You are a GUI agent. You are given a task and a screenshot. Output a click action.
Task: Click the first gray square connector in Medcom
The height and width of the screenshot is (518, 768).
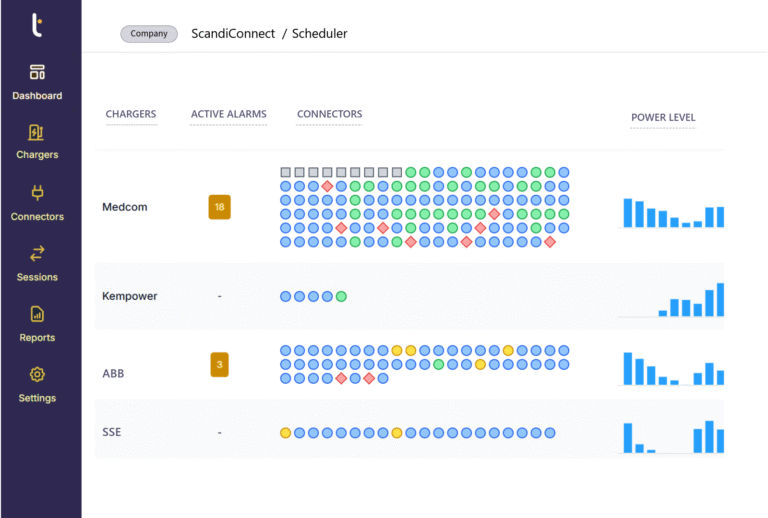(285, 172)
